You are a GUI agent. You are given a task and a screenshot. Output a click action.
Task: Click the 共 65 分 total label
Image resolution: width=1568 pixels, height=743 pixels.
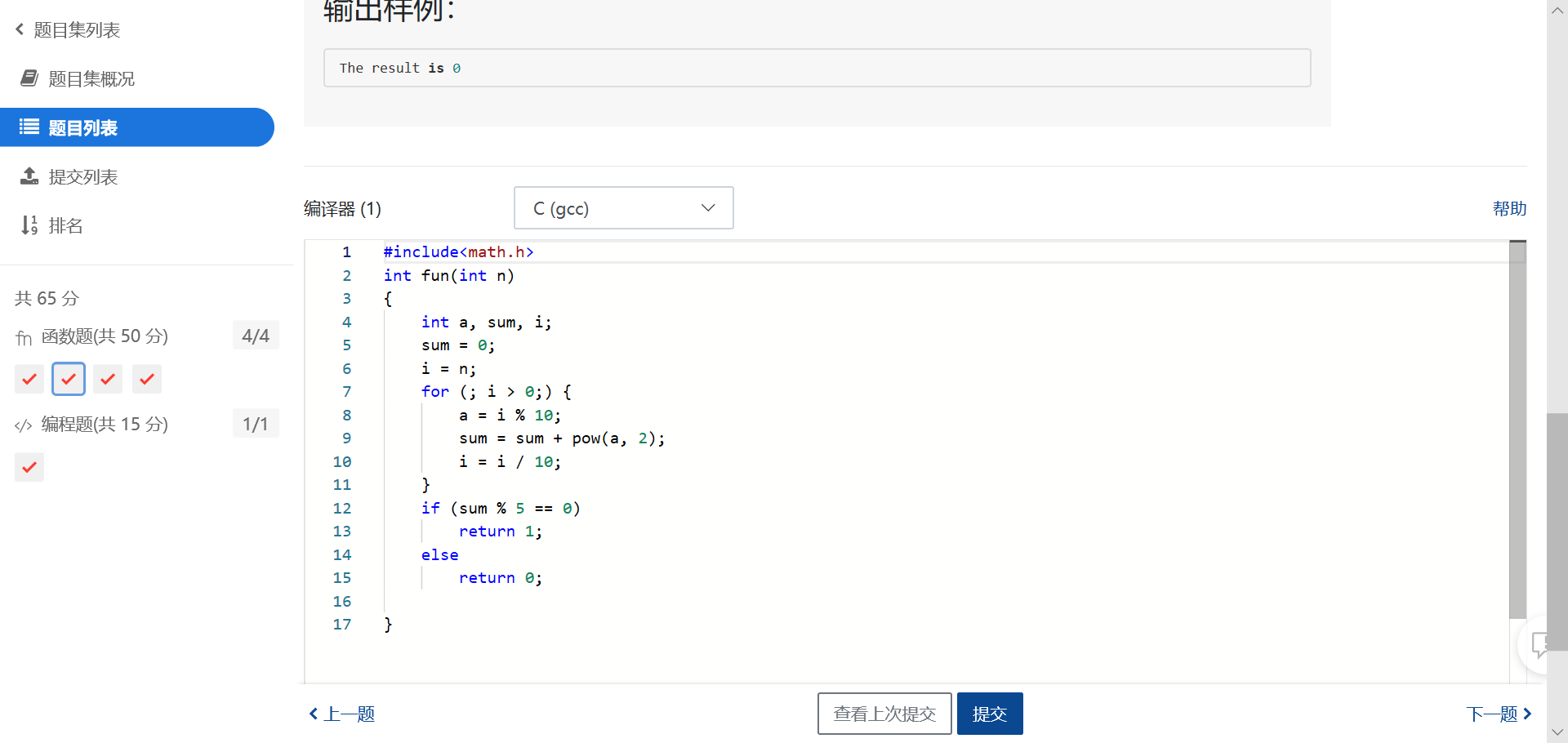[x=47, y=299]
